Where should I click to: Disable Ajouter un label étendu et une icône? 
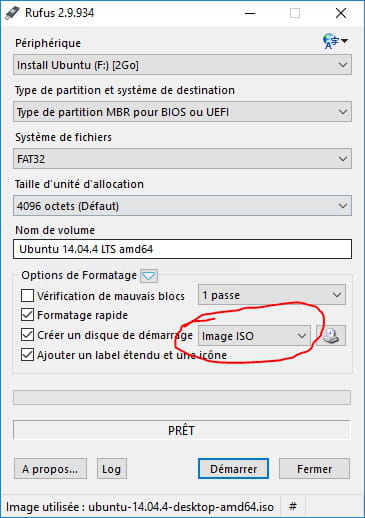pyautogui.click(x=27, y=355)
